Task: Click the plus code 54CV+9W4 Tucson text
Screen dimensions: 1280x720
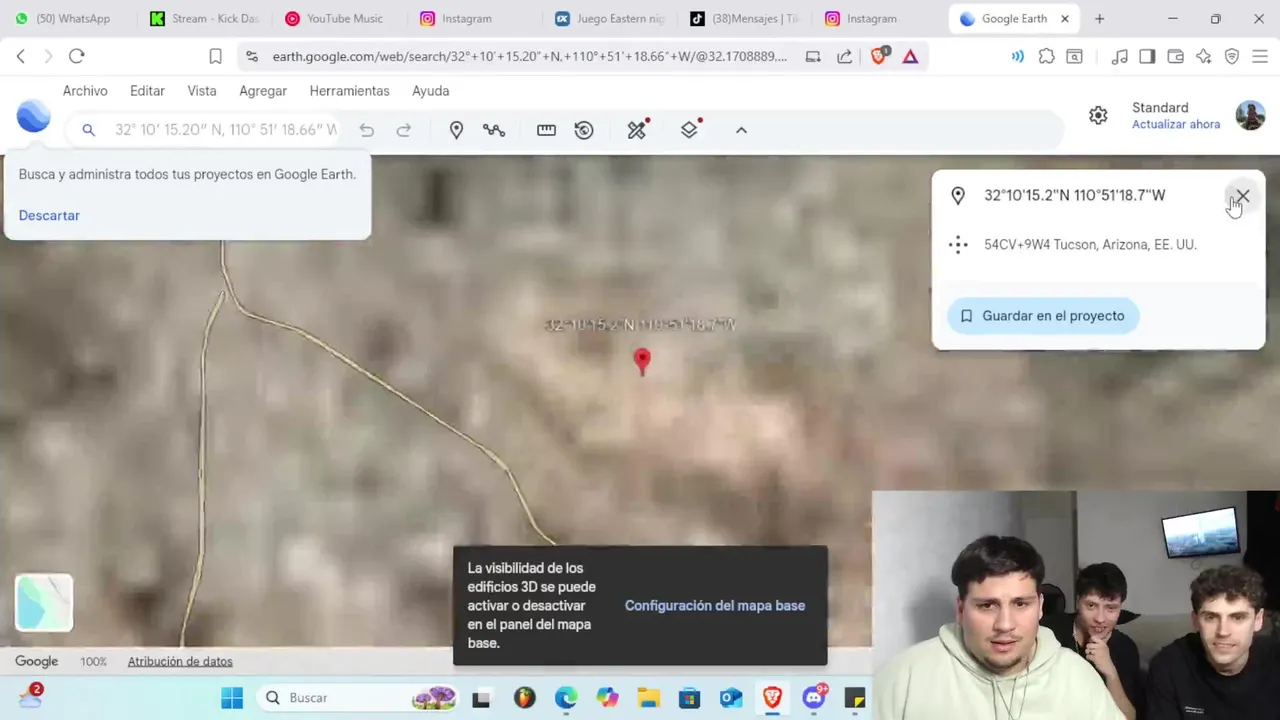Action: (1090, 244)
